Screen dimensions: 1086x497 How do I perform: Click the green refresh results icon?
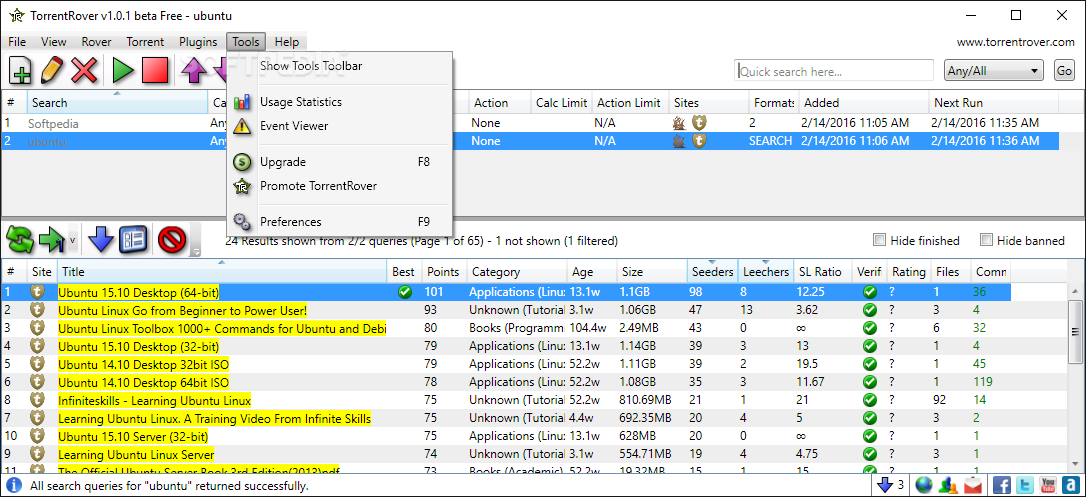pos(20,240)
